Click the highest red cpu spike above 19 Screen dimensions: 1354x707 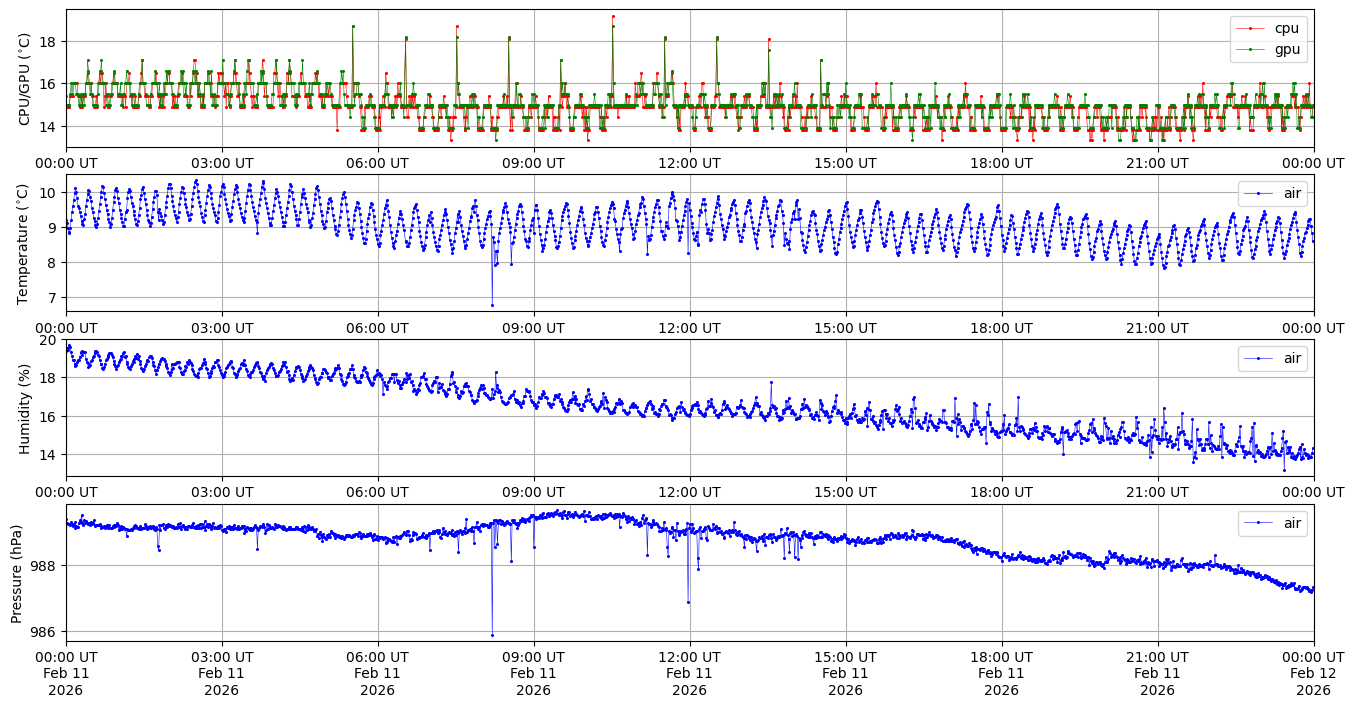613,16
